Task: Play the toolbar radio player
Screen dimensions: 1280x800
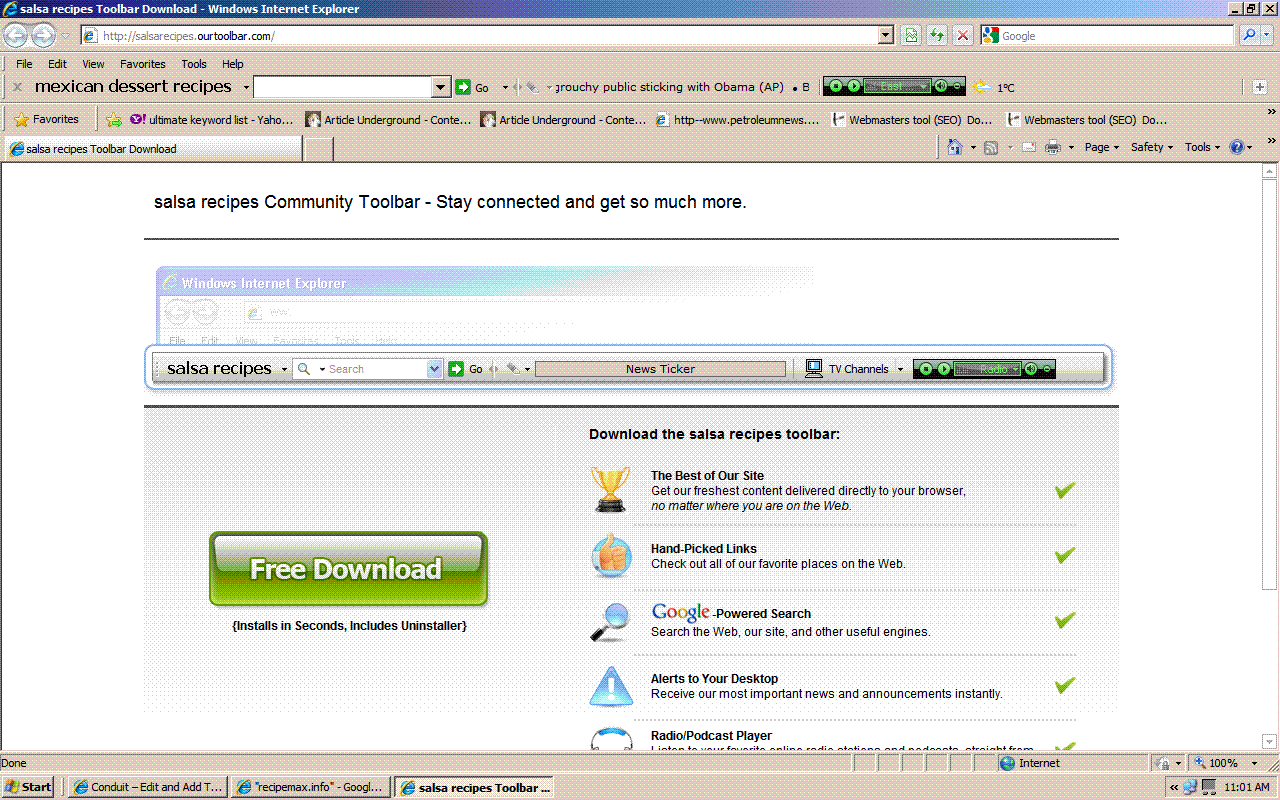Action: point(853,87)
